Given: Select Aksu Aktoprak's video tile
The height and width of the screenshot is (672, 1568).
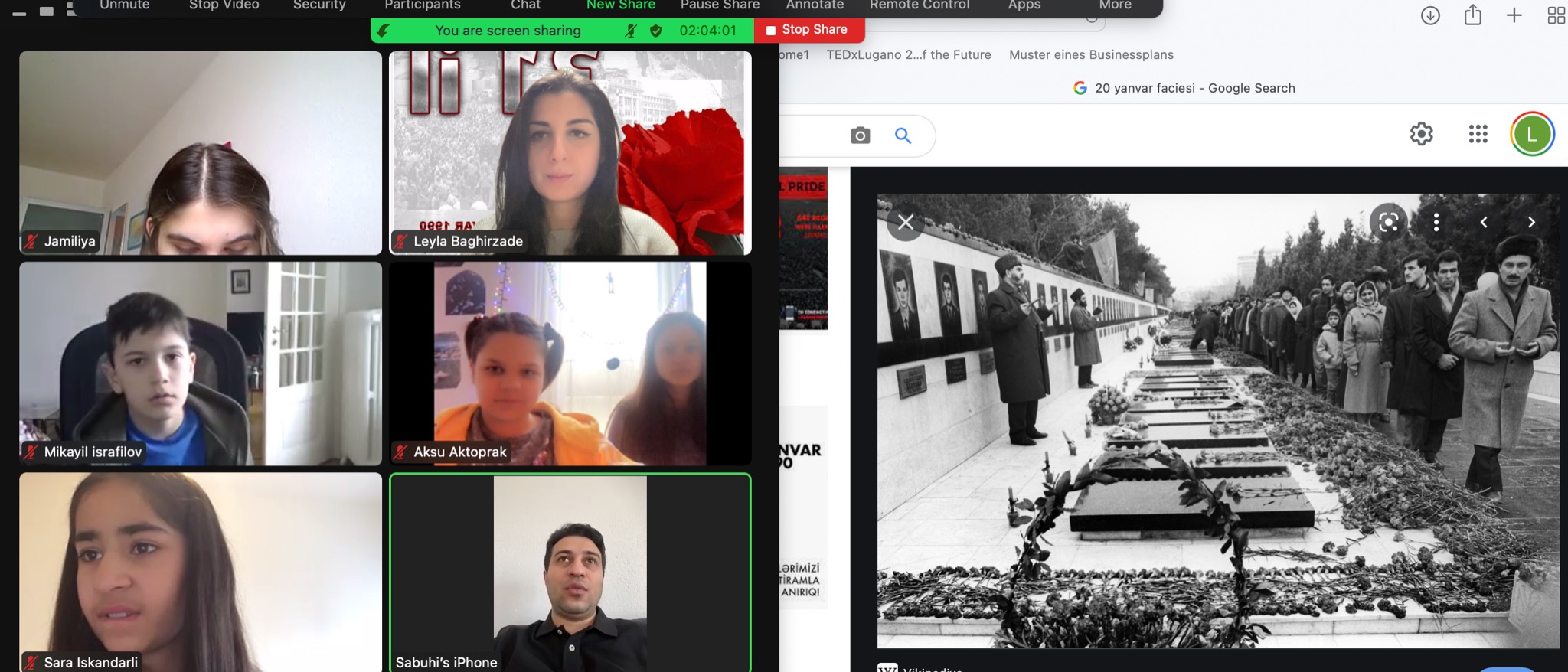Looking at the screenshot, I should [x=570, y=364].
